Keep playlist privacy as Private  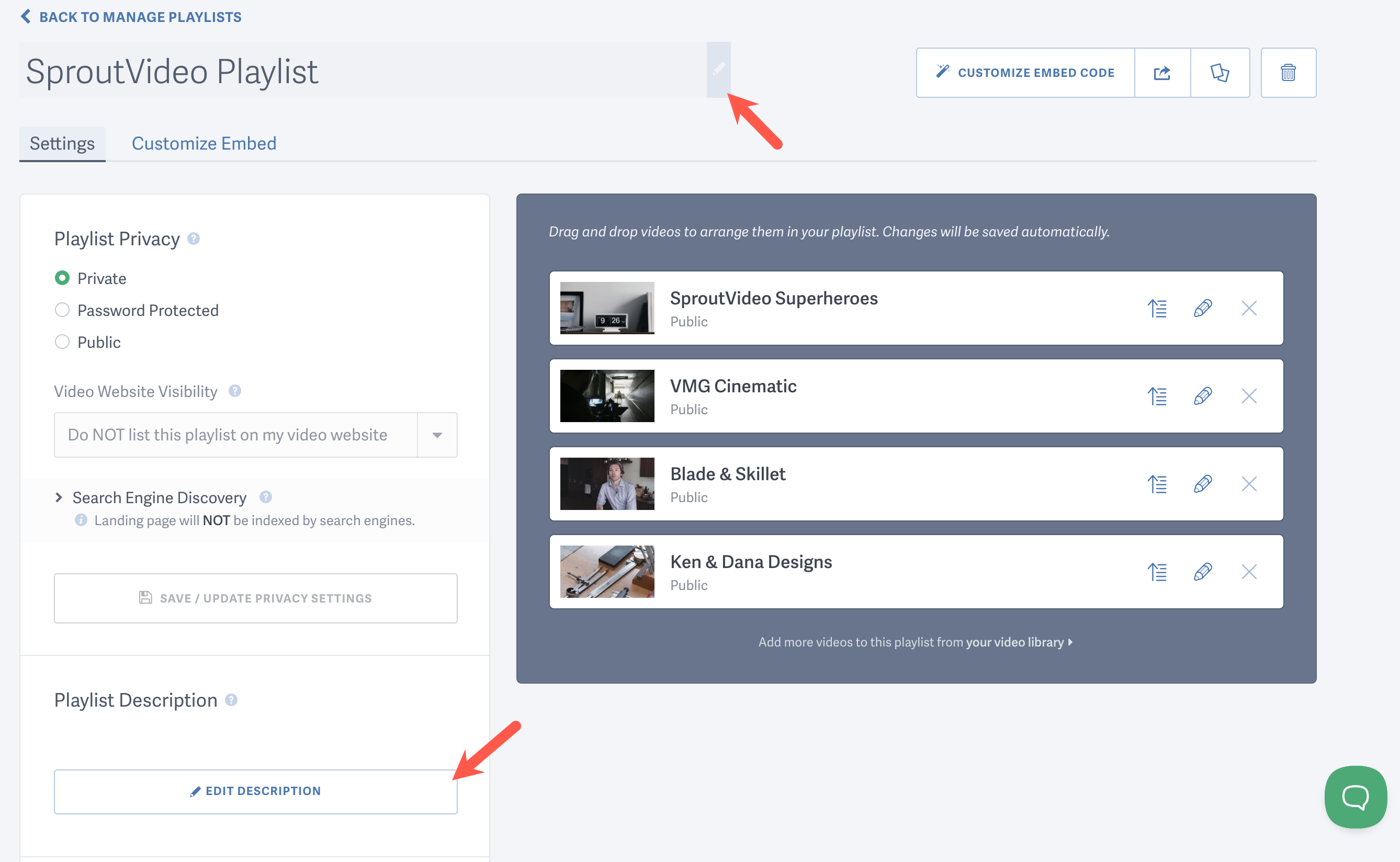tap(63, 278)
